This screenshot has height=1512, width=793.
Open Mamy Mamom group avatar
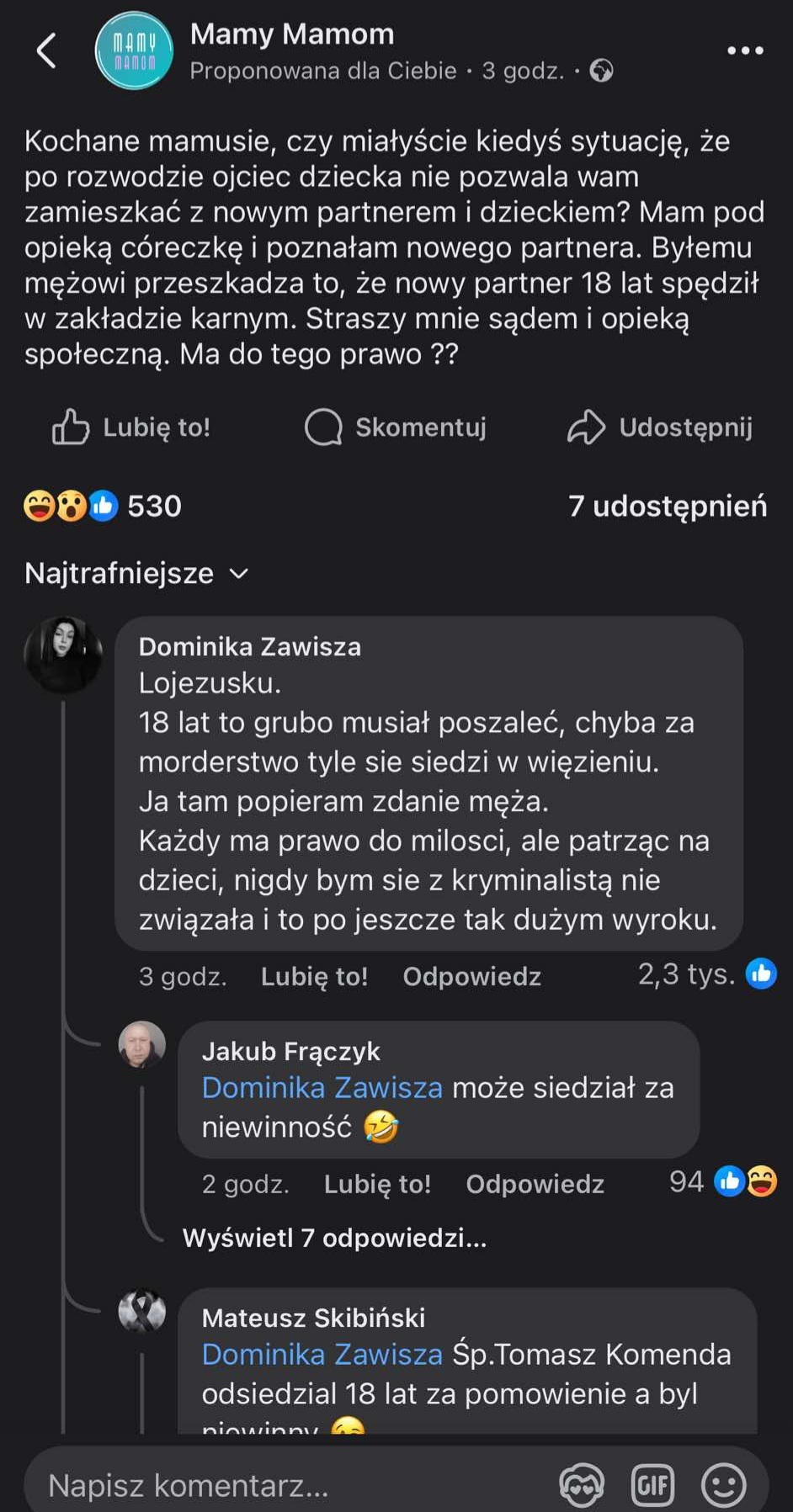coord(134,50)
